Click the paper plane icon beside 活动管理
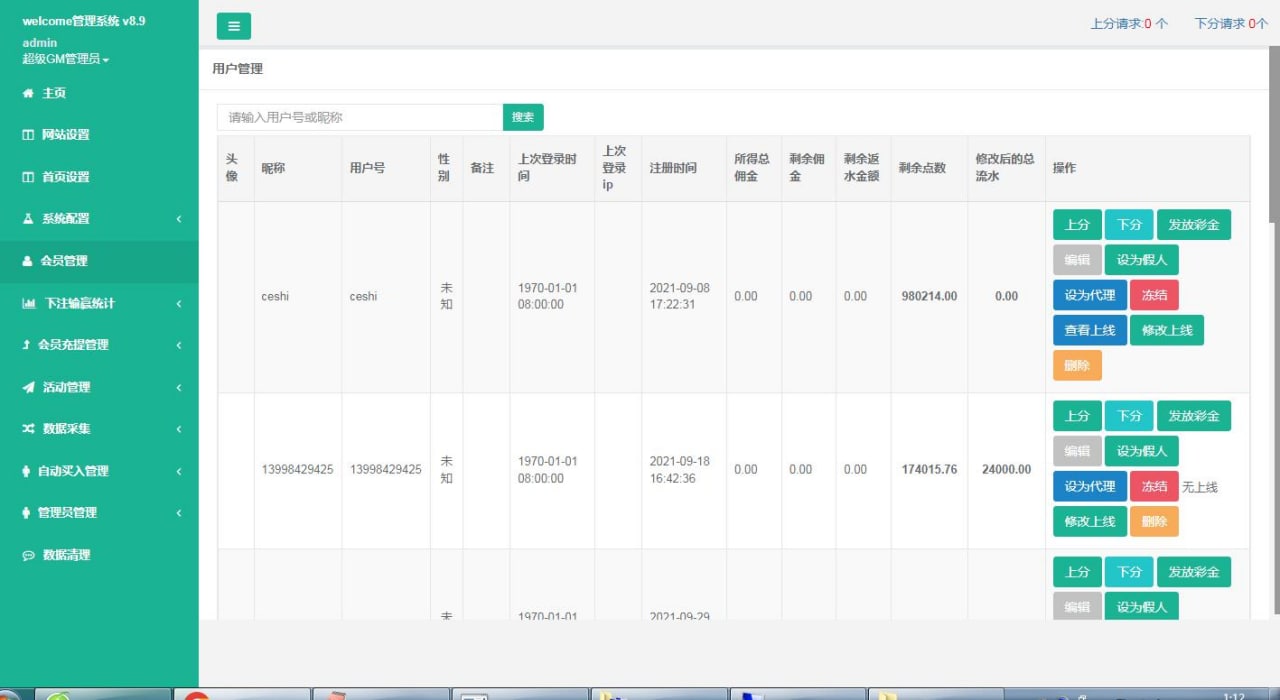Screen dimensions: 1280x700 (x=28, y=387)
